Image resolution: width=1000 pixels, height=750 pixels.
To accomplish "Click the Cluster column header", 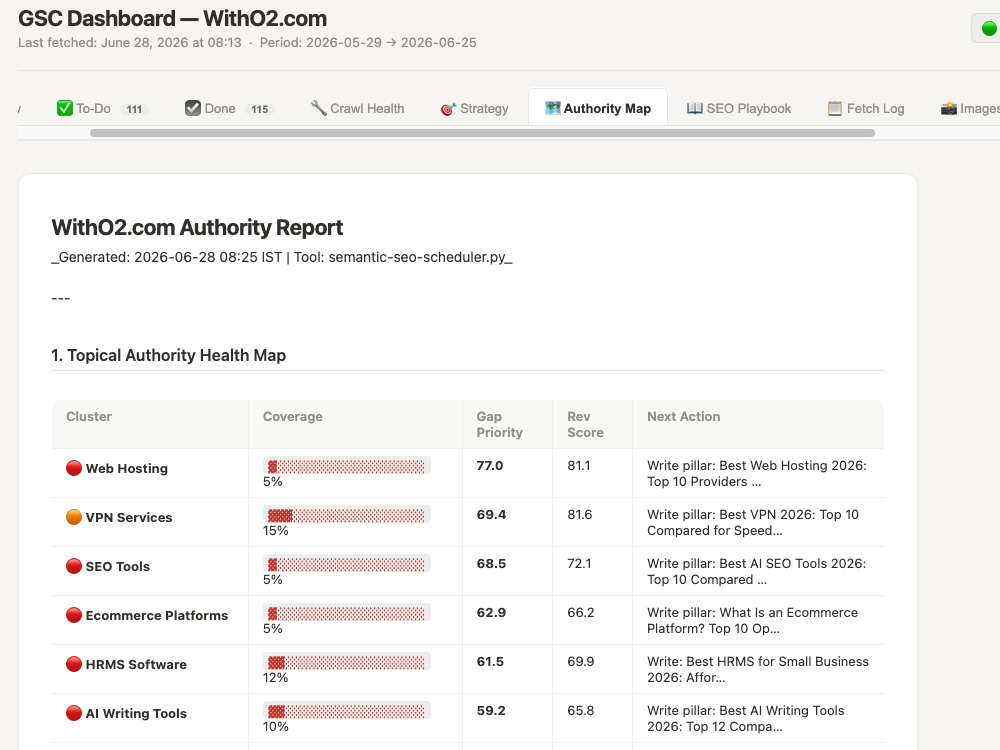I will click(x=89, y=416).
